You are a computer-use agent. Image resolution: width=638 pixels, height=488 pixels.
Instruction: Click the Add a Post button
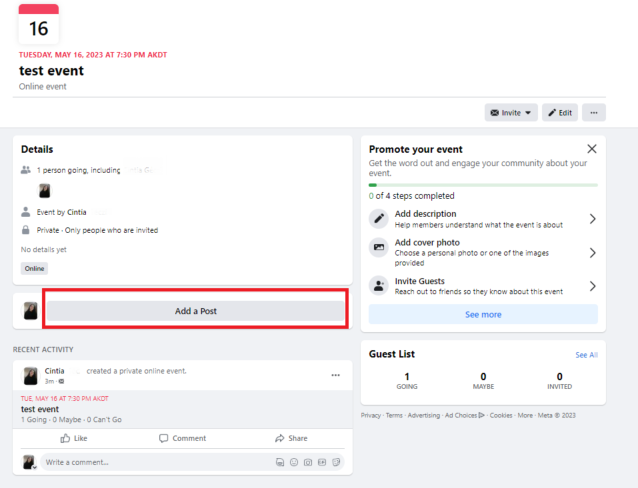pos(196,311)
